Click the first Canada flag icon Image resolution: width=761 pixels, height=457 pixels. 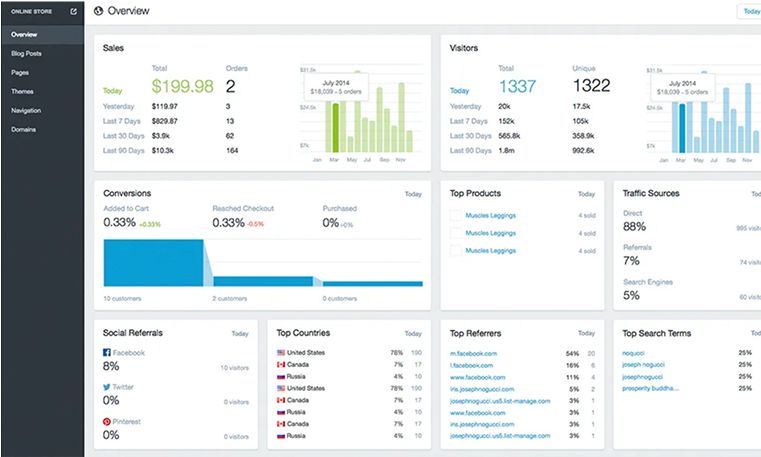pyautogui.click(x=281, y=364)
